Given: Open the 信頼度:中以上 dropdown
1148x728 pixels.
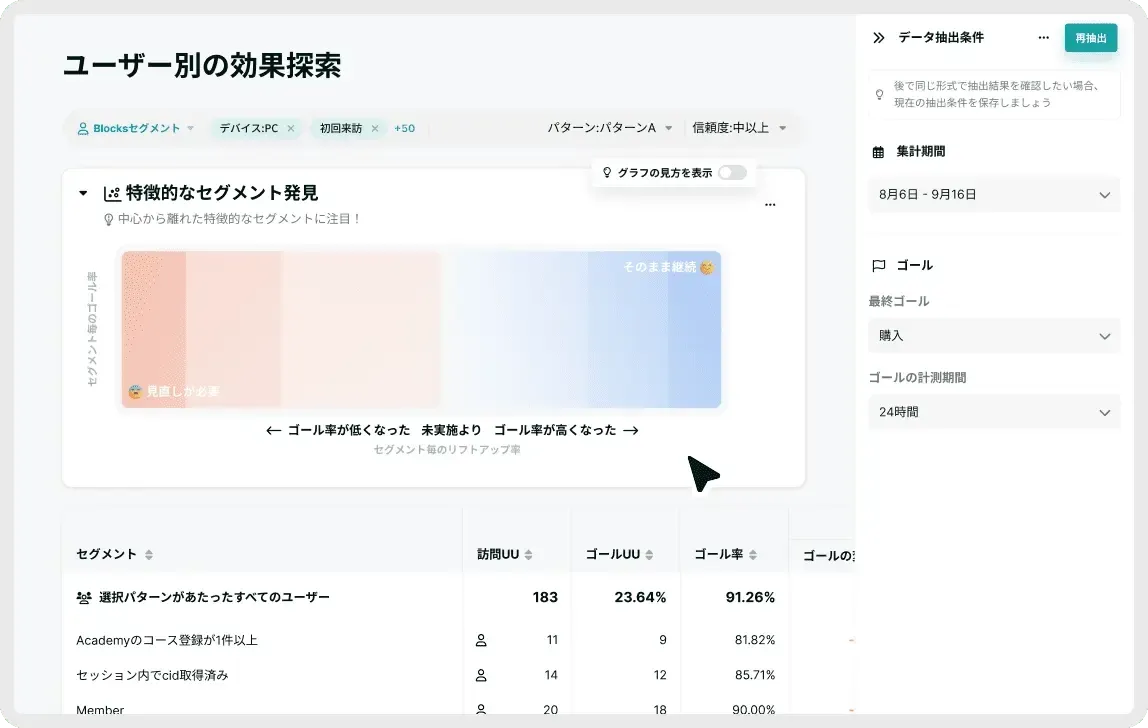Looking at the screenshot, I should click(739, 128).
